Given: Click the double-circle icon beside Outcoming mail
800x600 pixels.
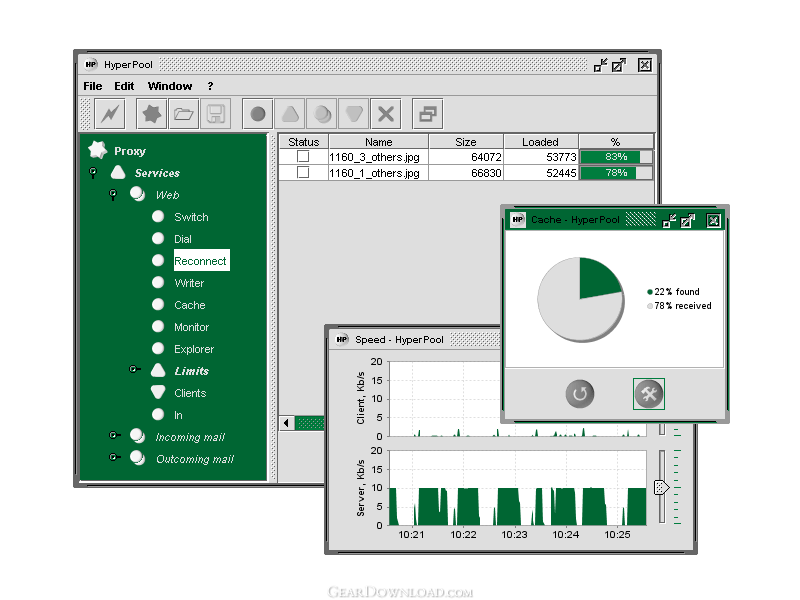Looking at the screenshot, I should pyautogui.click(x=137, y=458).
